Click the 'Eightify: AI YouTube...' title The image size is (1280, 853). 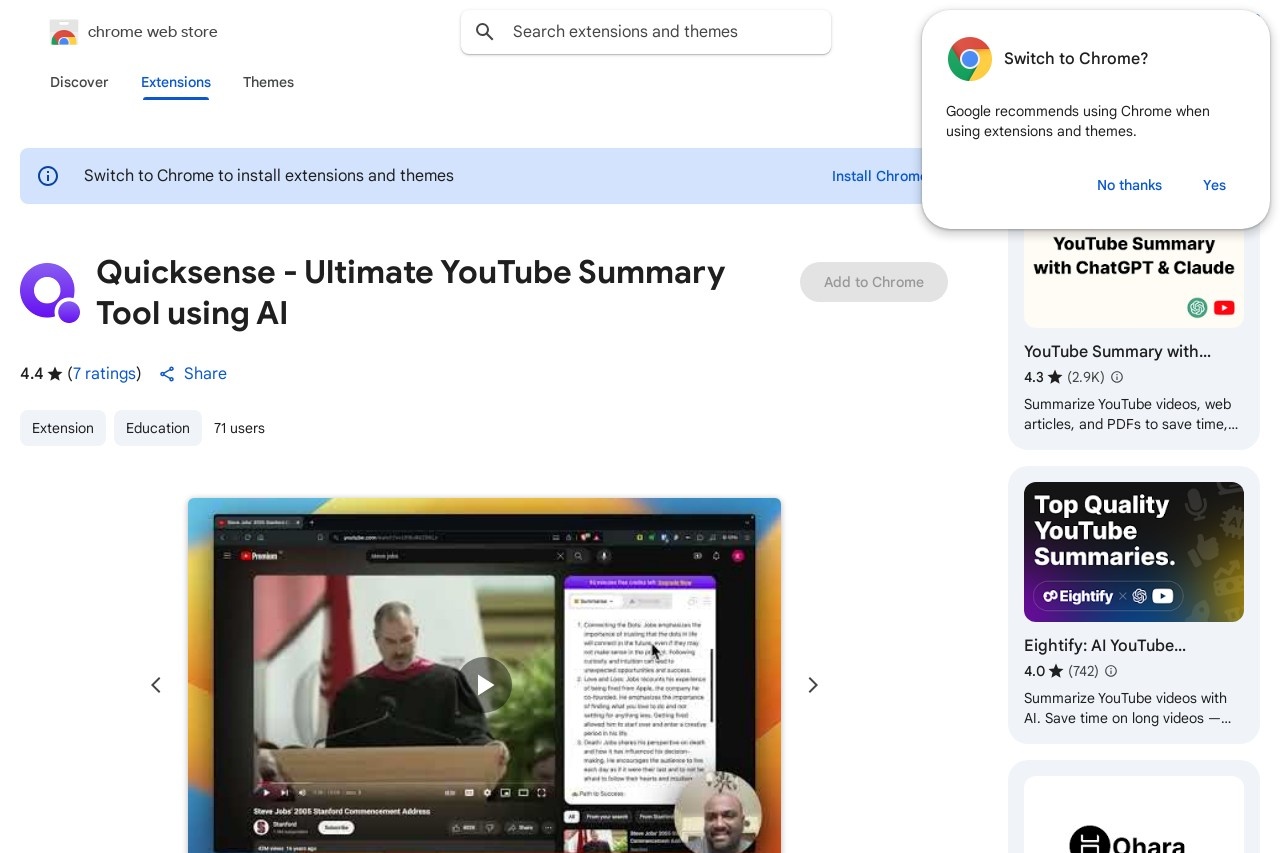tap(1105, 646)
